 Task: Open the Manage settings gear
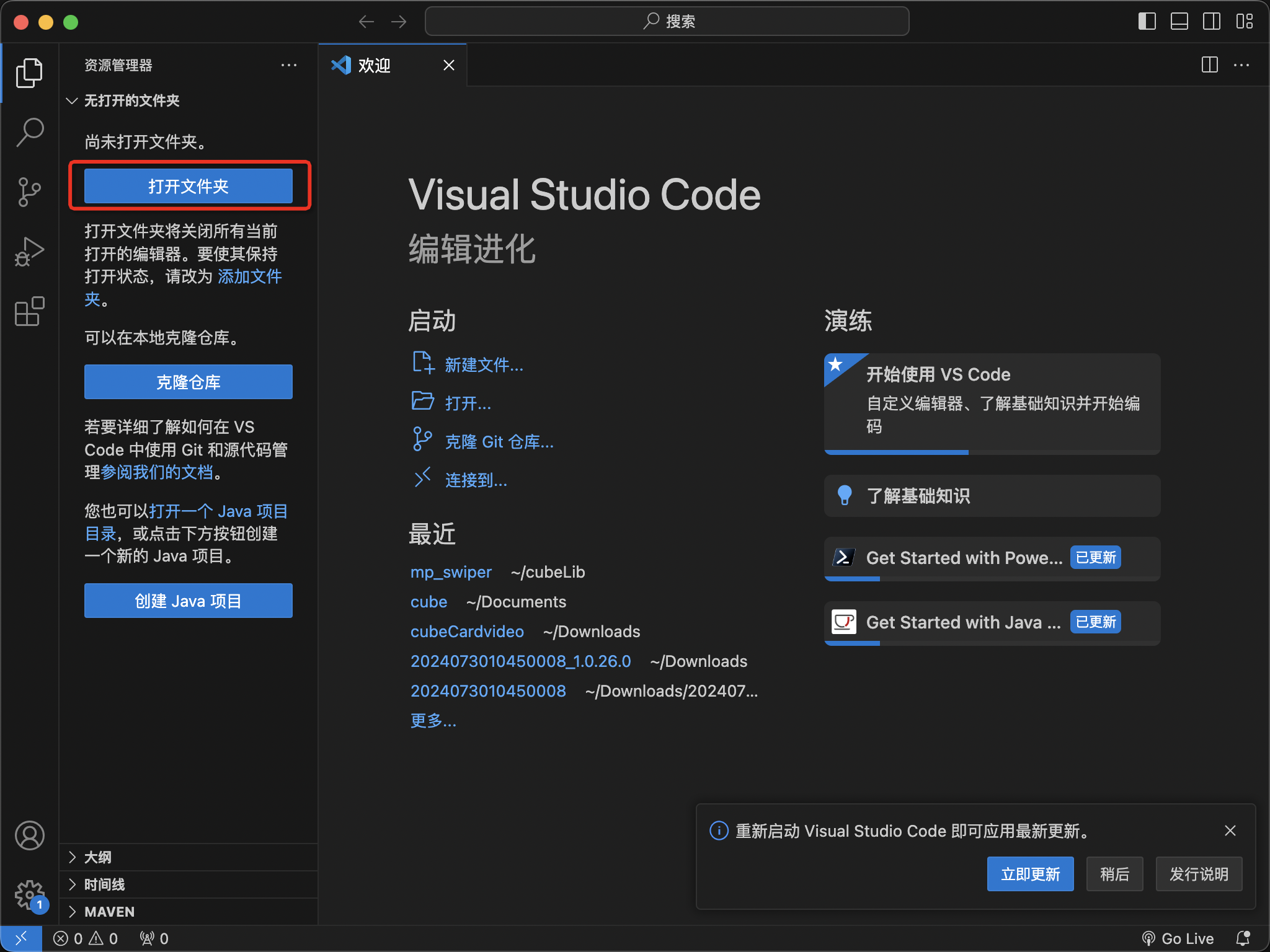(29, 895)
